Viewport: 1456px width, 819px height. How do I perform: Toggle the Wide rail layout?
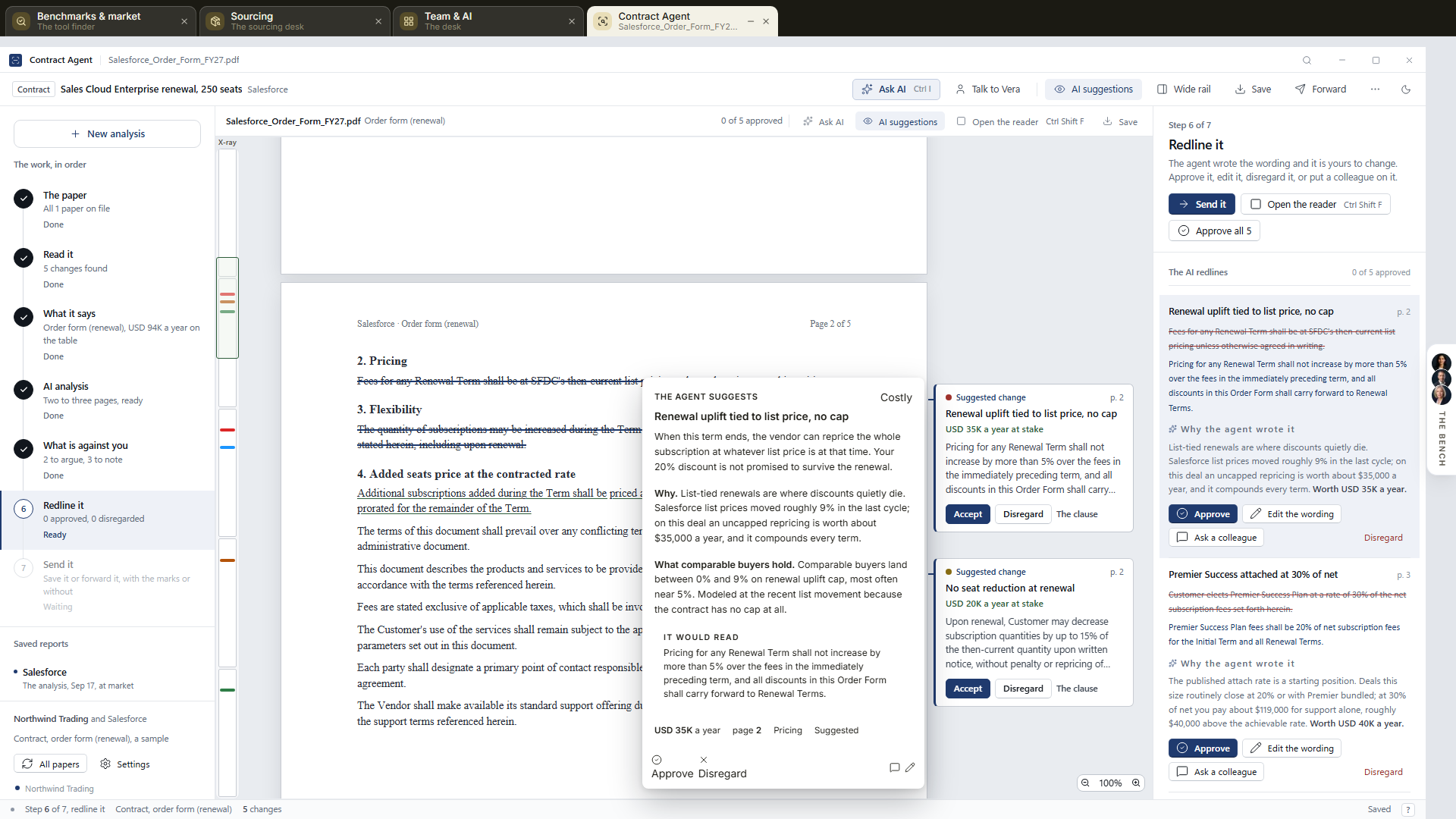click(x=1184, y=89)
